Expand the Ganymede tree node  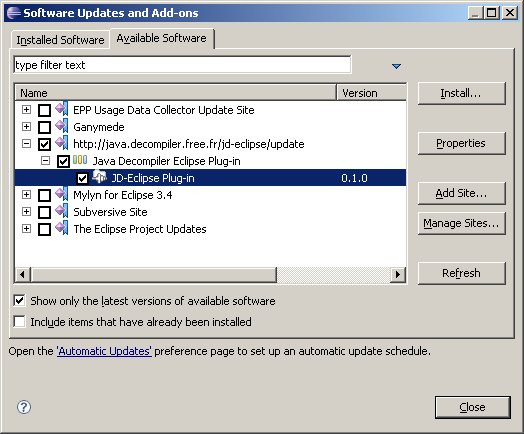tap(26, 127)
